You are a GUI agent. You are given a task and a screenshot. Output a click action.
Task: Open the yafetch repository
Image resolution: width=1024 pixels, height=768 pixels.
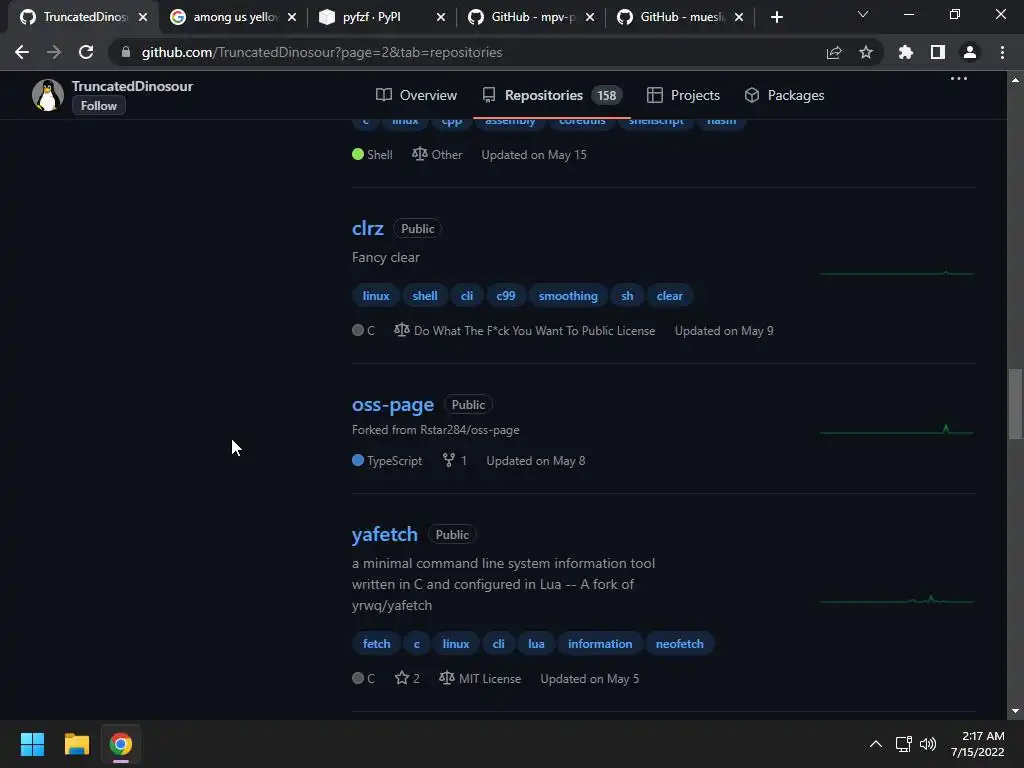[385, 535]
